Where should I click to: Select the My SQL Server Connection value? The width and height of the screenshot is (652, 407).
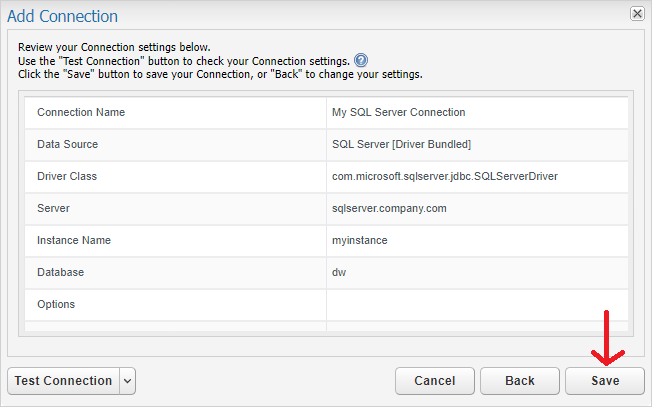tap(398, 112)
